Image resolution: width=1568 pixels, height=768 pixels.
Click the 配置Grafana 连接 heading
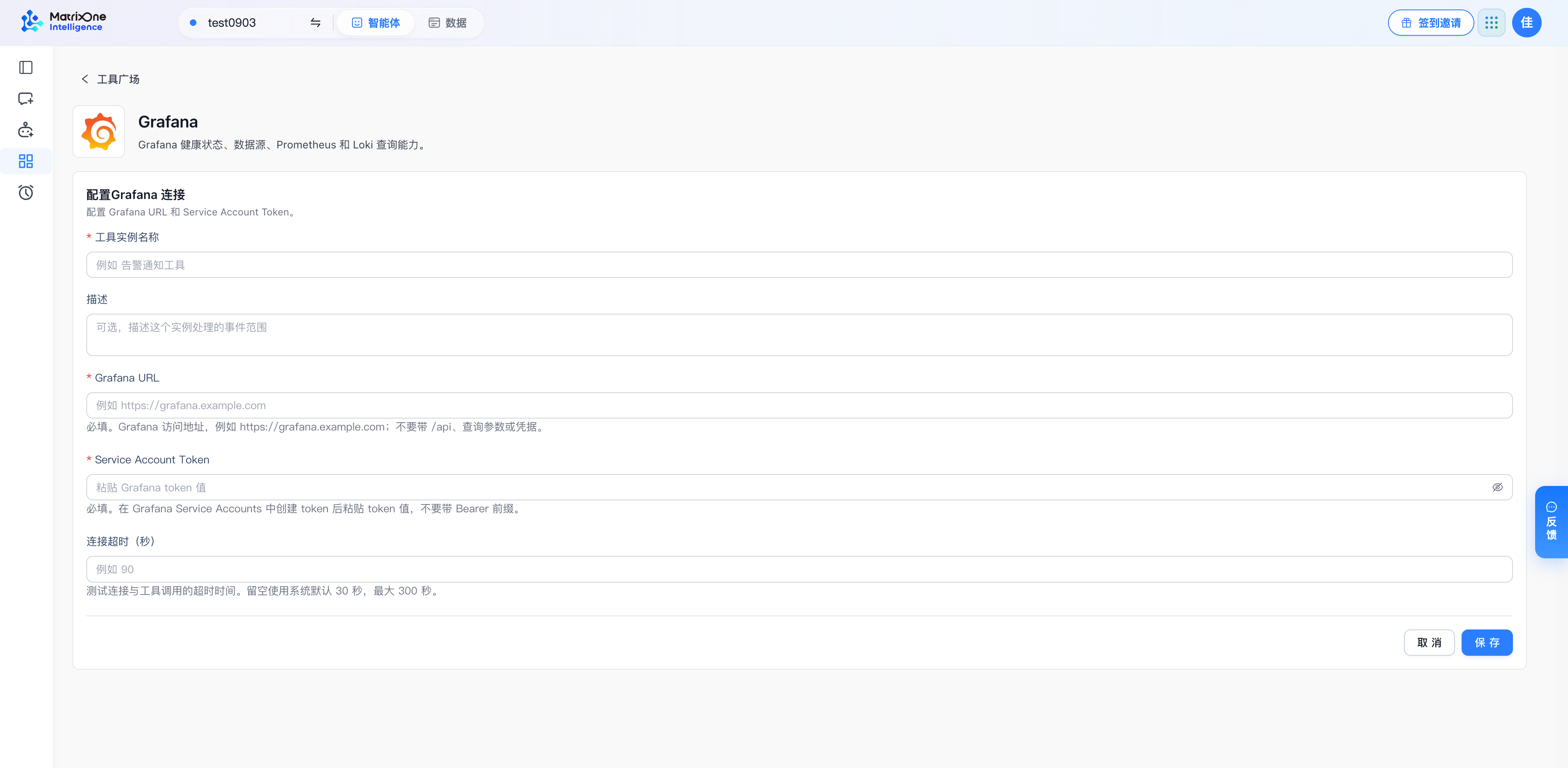136,195
